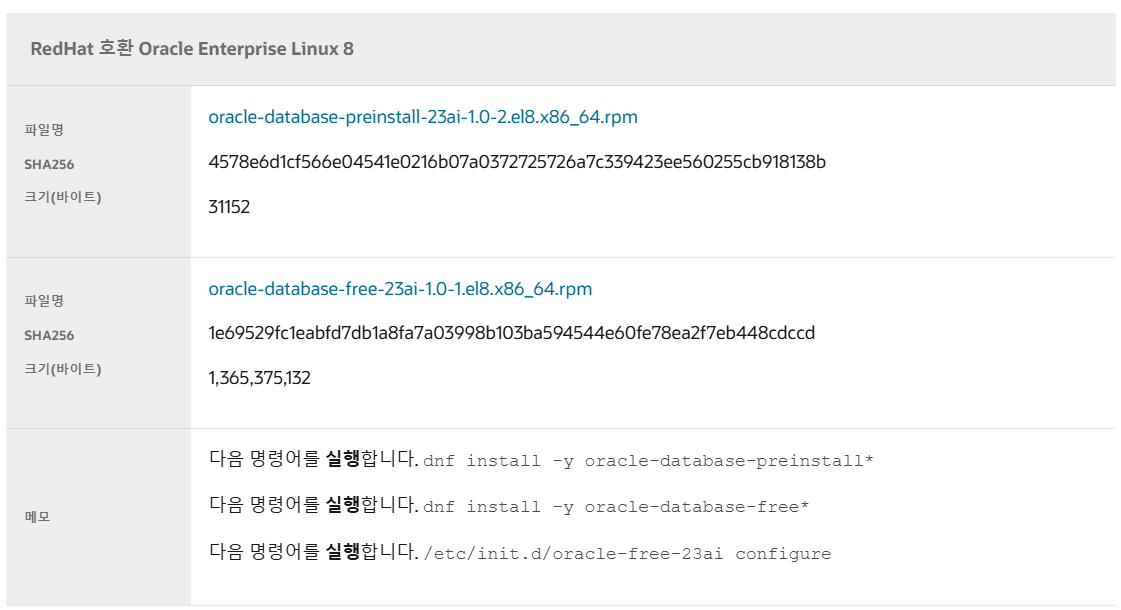Click the second SHA256 label
The height and width of the screenshot is (610, 1121).
click(49, 335)
